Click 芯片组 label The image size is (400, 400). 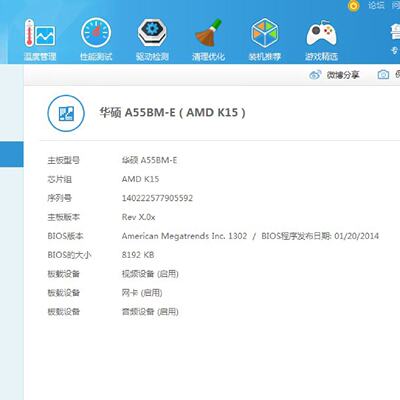[60, 179]
